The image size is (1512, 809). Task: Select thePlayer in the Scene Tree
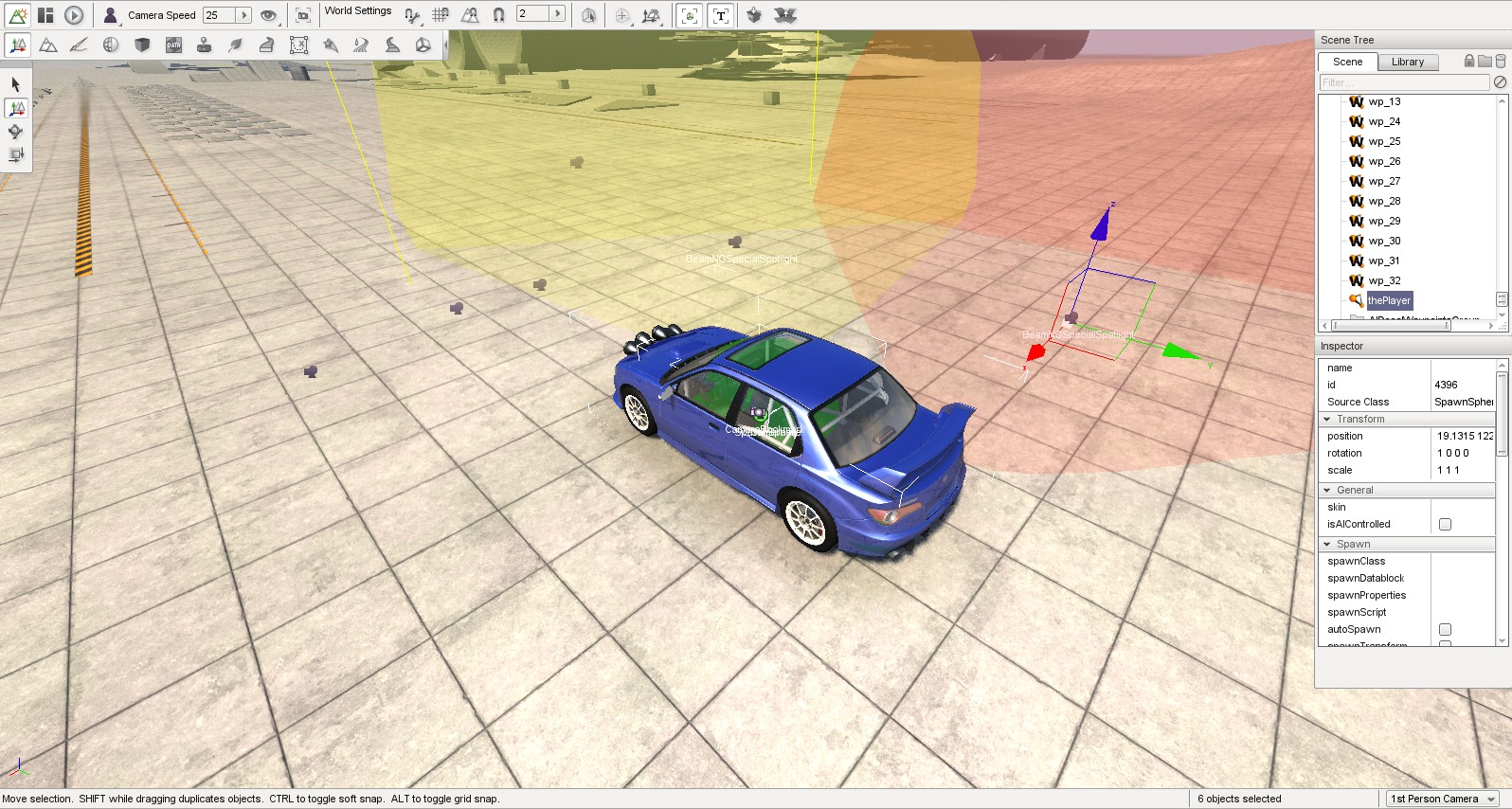[1389, 300]
